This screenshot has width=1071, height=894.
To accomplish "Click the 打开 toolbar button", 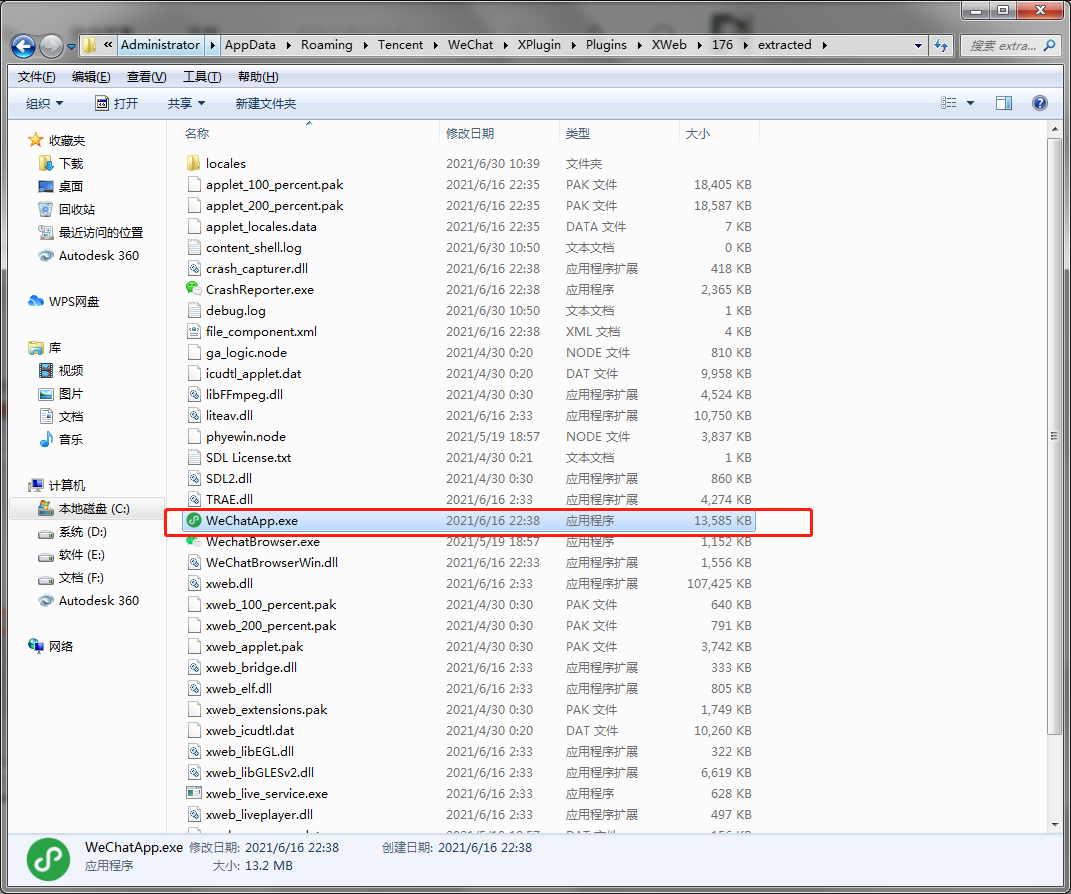I will click(x=116, y=103).
